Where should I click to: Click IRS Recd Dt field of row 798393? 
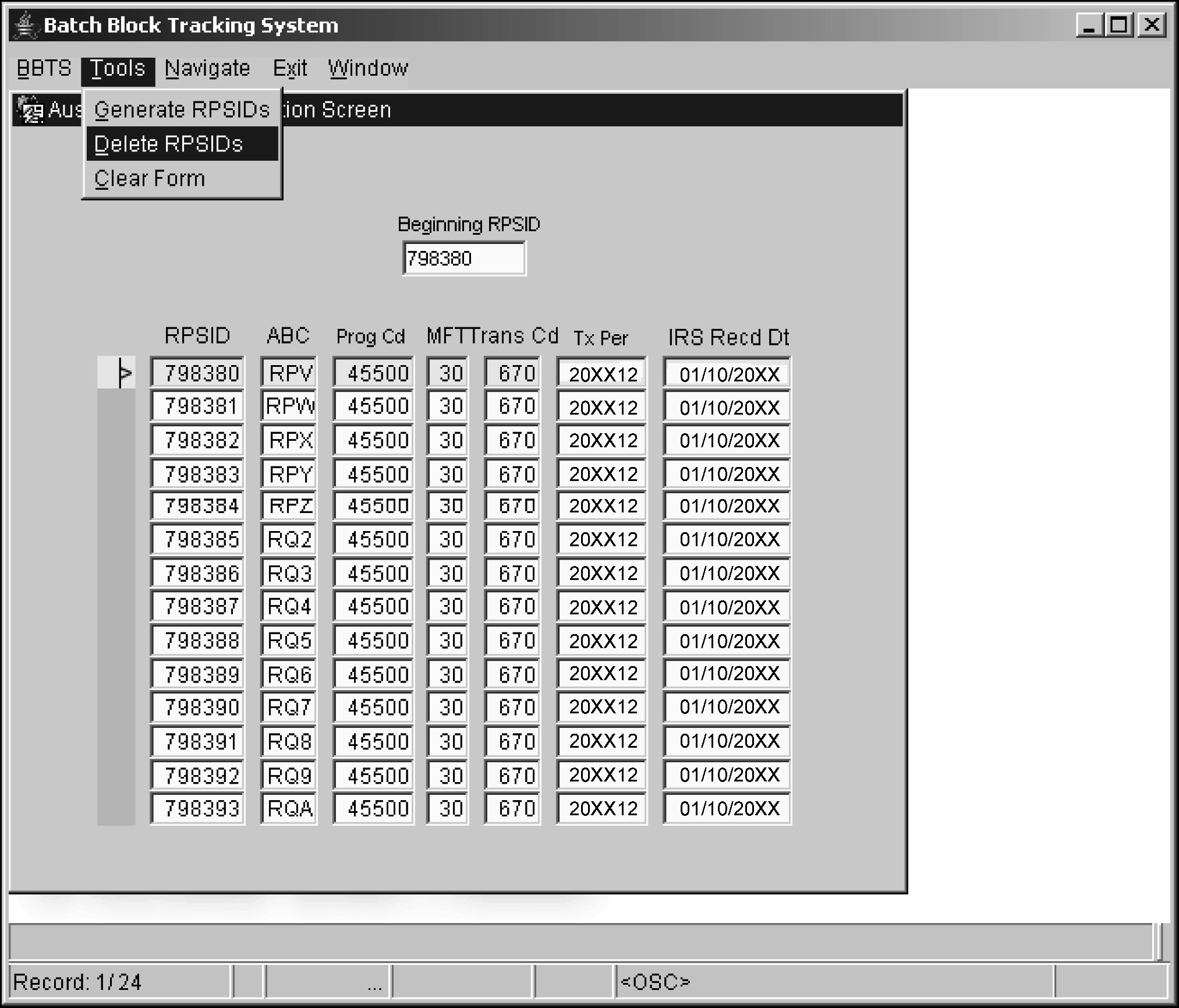coord(727,808)
